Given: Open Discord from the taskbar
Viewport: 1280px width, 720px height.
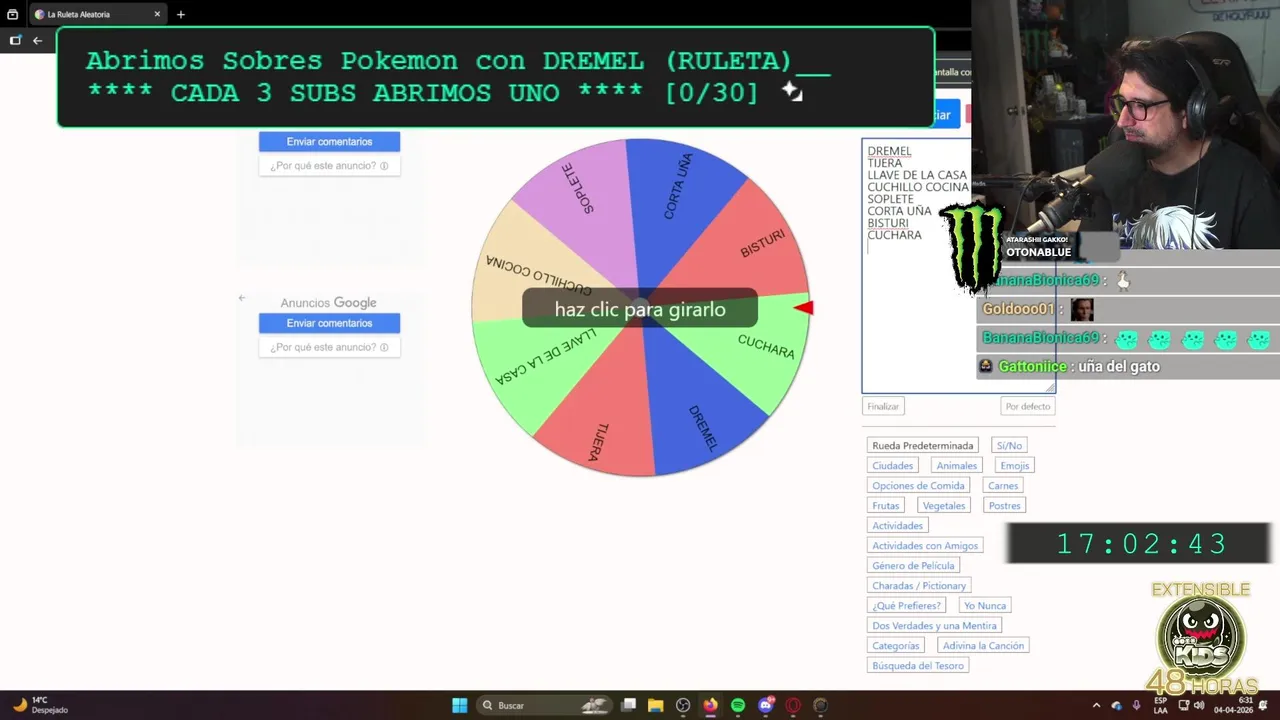Looking at the screenshot, I should click(766, 705).
